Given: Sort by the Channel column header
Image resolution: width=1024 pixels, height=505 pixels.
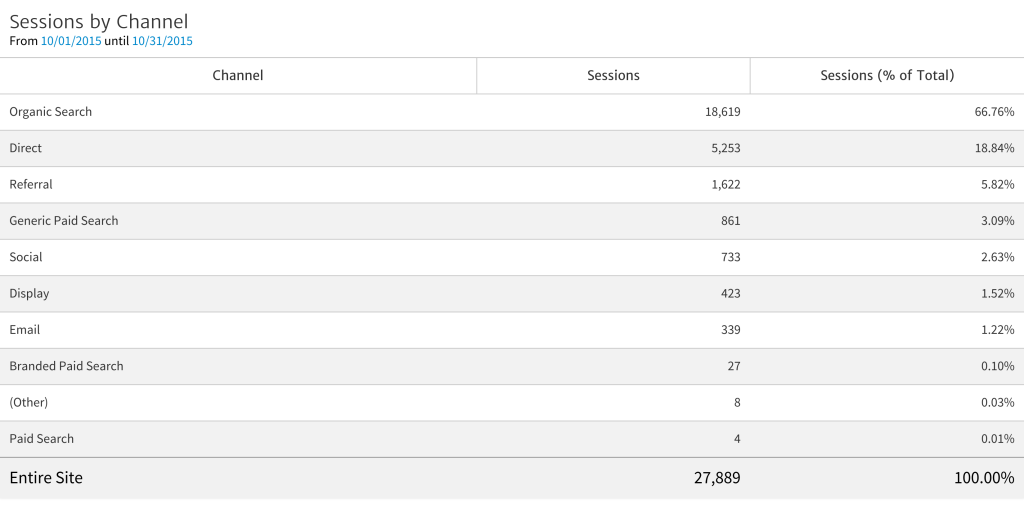Looking at the screenshot, I should click(x=238, y=75).
